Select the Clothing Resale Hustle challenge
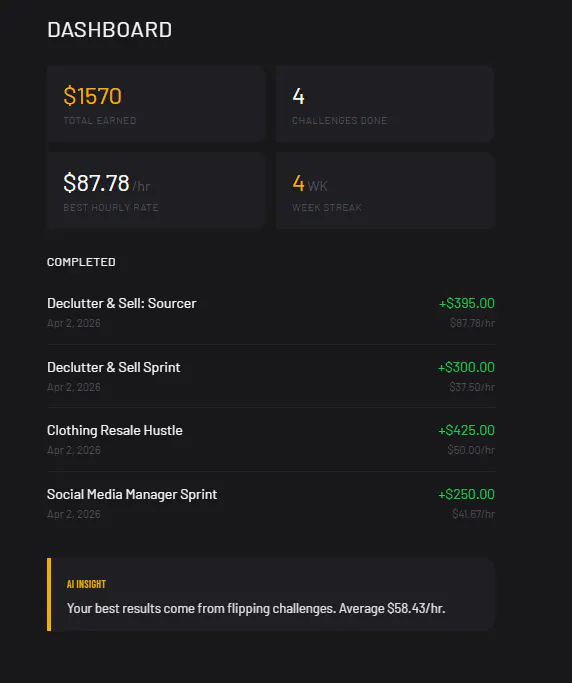Screen dimensions: 572x683 coord(271,440)
